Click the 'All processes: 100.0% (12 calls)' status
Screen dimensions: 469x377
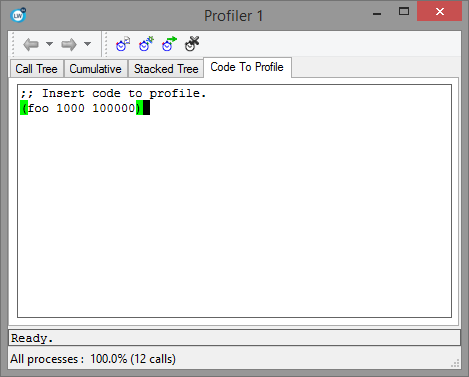point(93,359)
